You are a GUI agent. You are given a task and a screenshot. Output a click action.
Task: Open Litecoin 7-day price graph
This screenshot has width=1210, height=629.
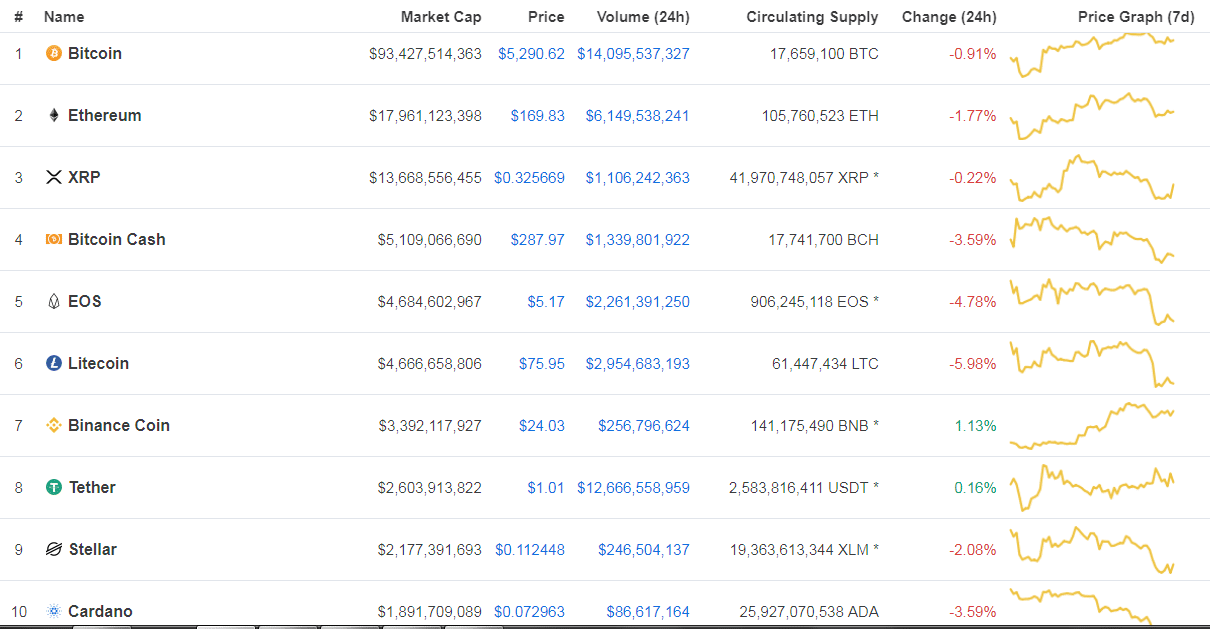click(x=1093, y=364)
